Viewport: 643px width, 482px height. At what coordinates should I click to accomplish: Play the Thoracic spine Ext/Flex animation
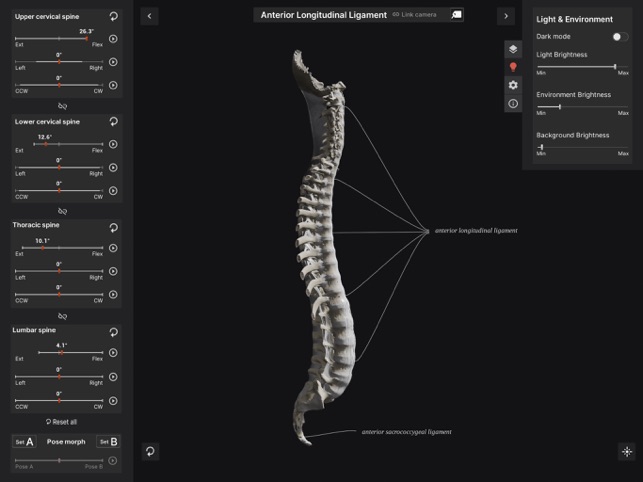pos(113,248)
